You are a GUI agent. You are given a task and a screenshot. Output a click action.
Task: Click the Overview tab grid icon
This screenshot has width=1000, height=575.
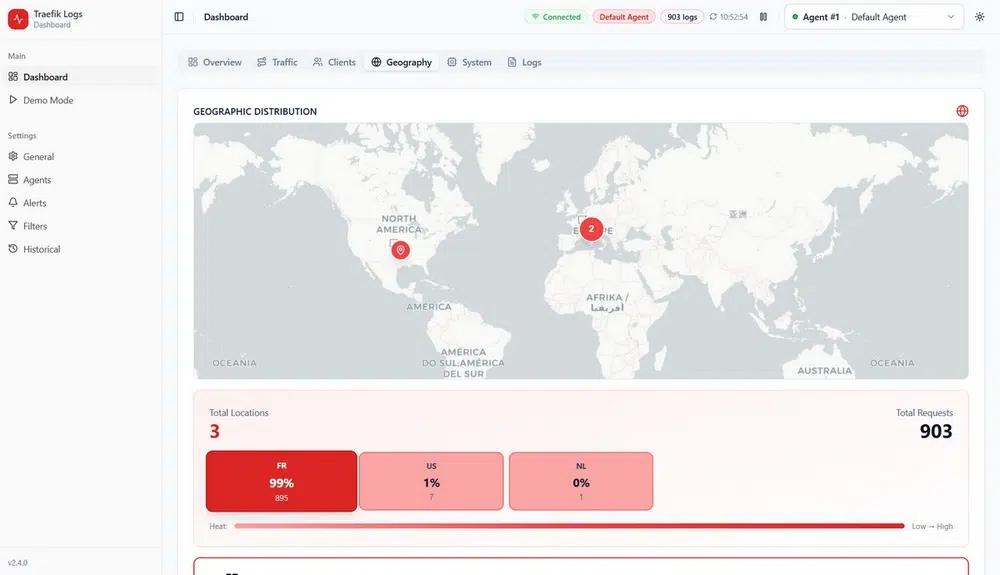[x=193, y=62]
